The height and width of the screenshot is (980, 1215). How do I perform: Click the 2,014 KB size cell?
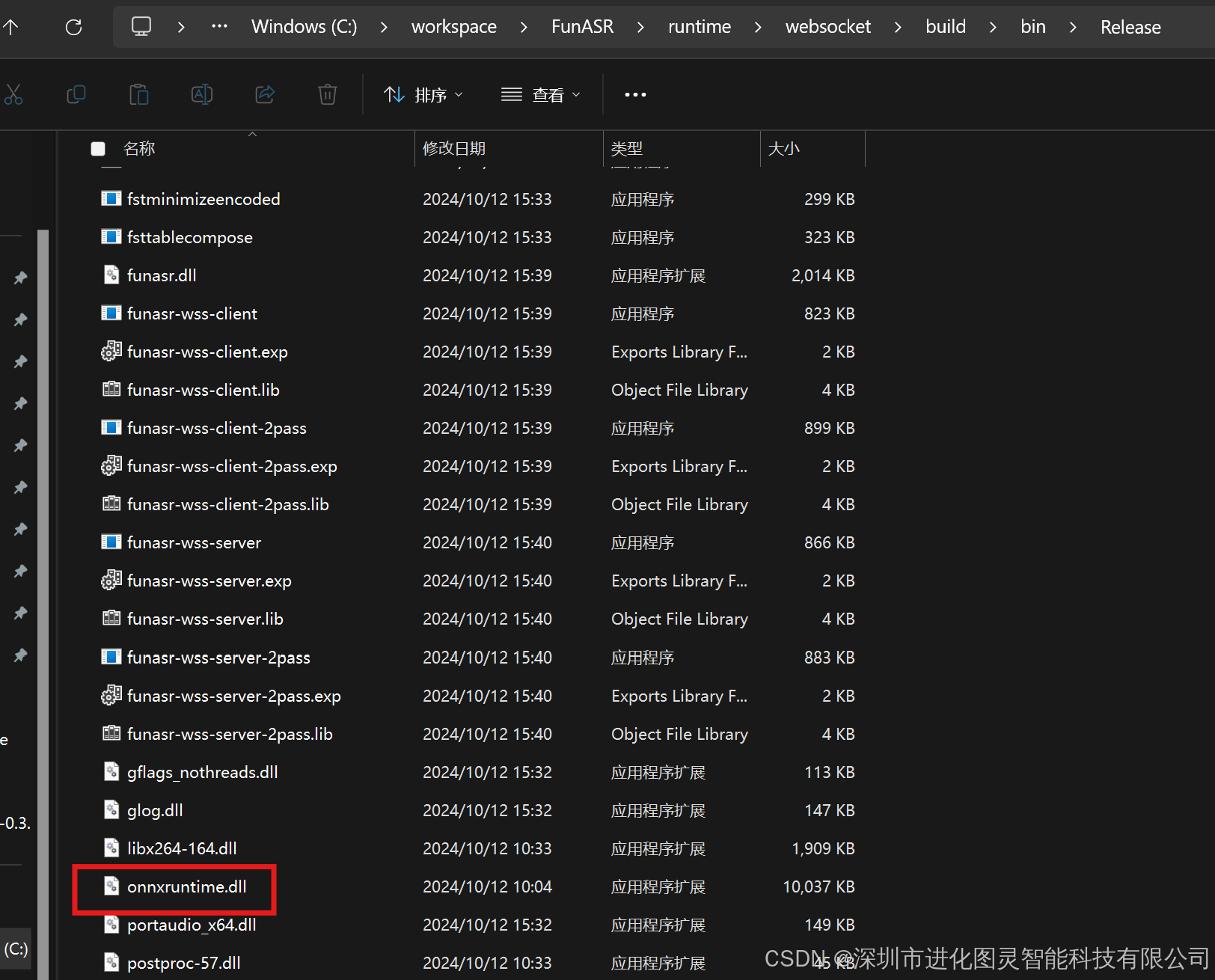(x=823, y=275)
